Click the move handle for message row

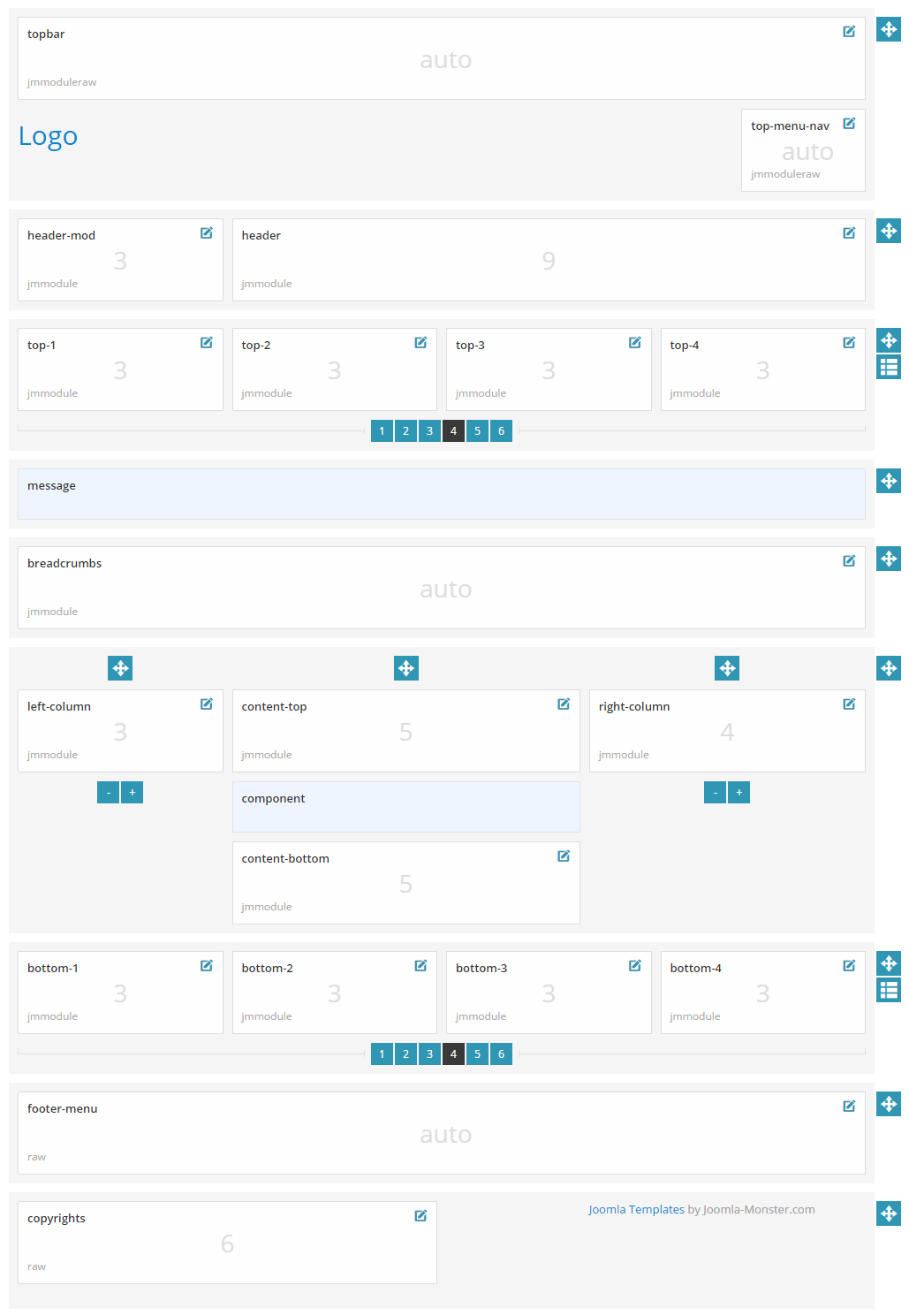pyautogui.click(x=889, y=481)
